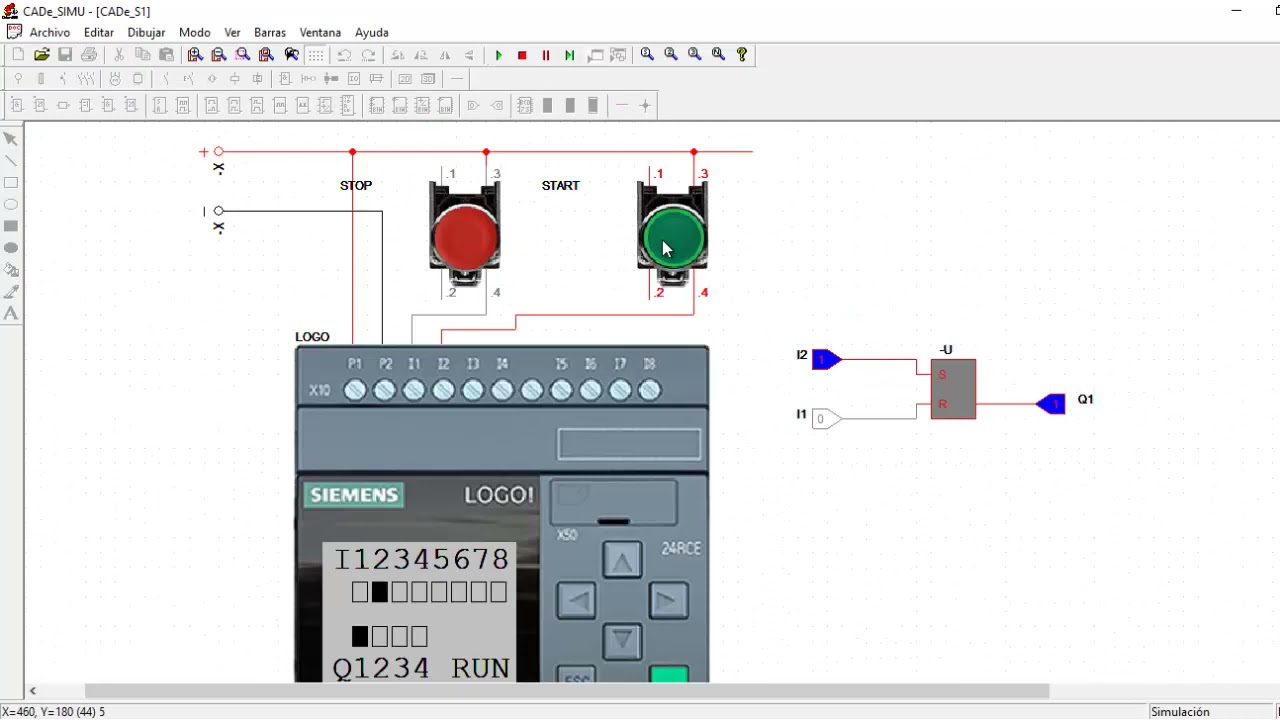Screen dimensions: 1280x720
Task: Select the arrow pointer tool
Action: [11, 139]
